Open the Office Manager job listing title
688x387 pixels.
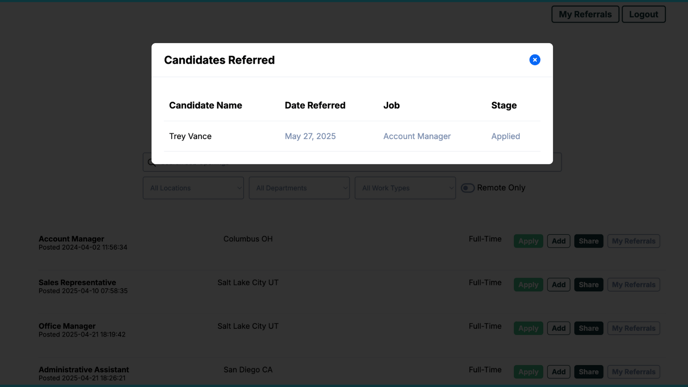tap(67, 326)
